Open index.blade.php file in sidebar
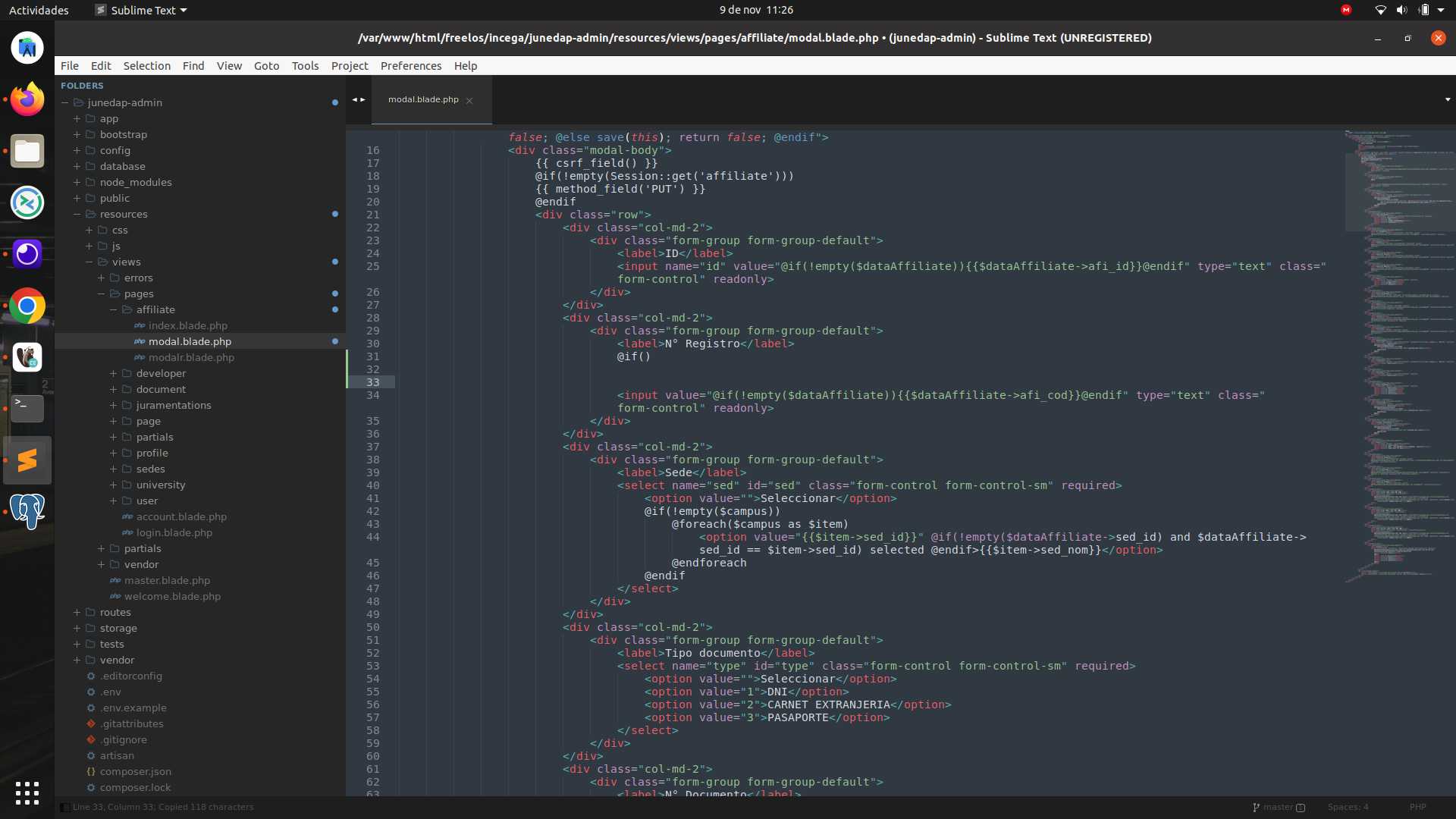 [x=187, y=325]
